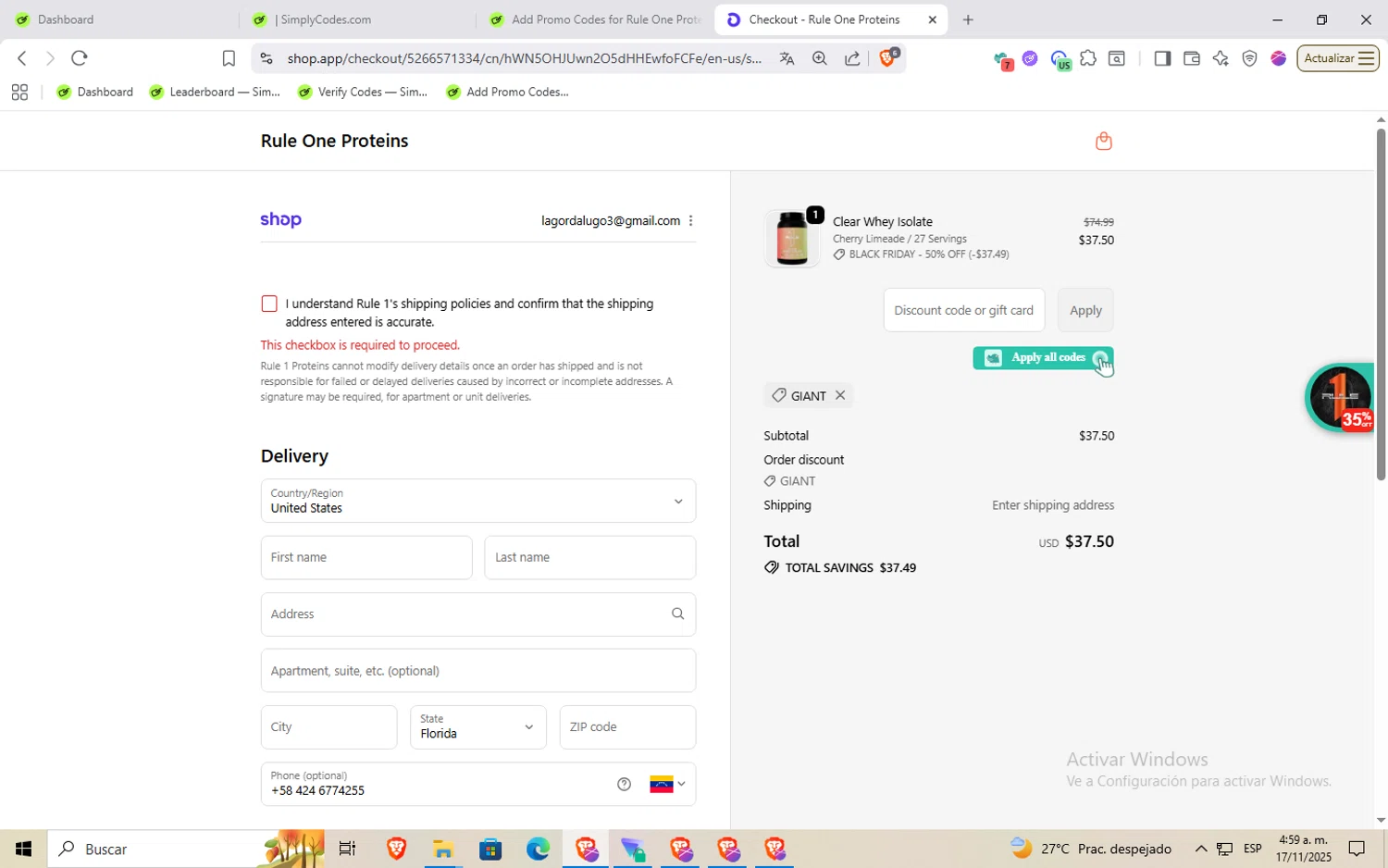The width and height of the screenshot is (1388, 868).
Task: Open the Add Promo Codes bookmark
Action: 507,92
